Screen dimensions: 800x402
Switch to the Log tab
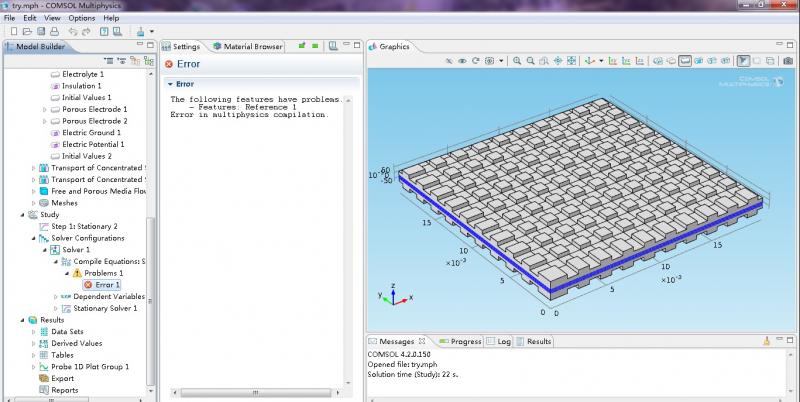click(498, 341)
